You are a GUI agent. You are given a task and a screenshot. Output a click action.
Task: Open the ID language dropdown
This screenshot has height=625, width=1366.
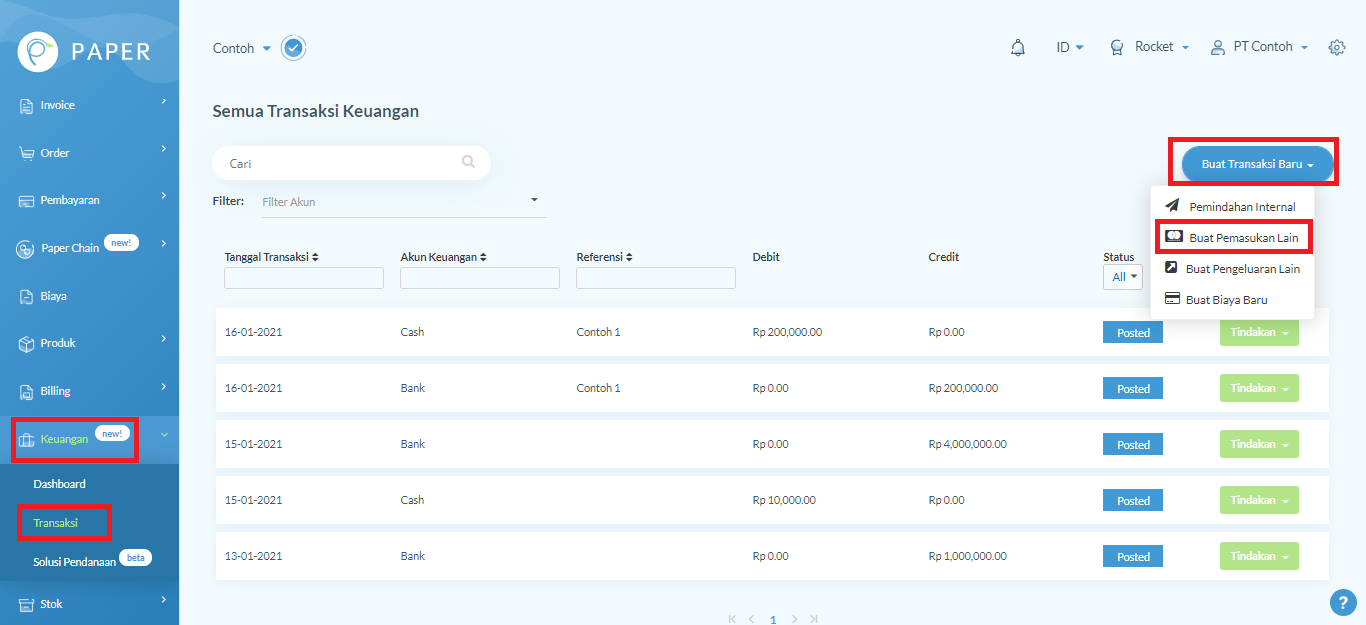[x=1069, y=47]
